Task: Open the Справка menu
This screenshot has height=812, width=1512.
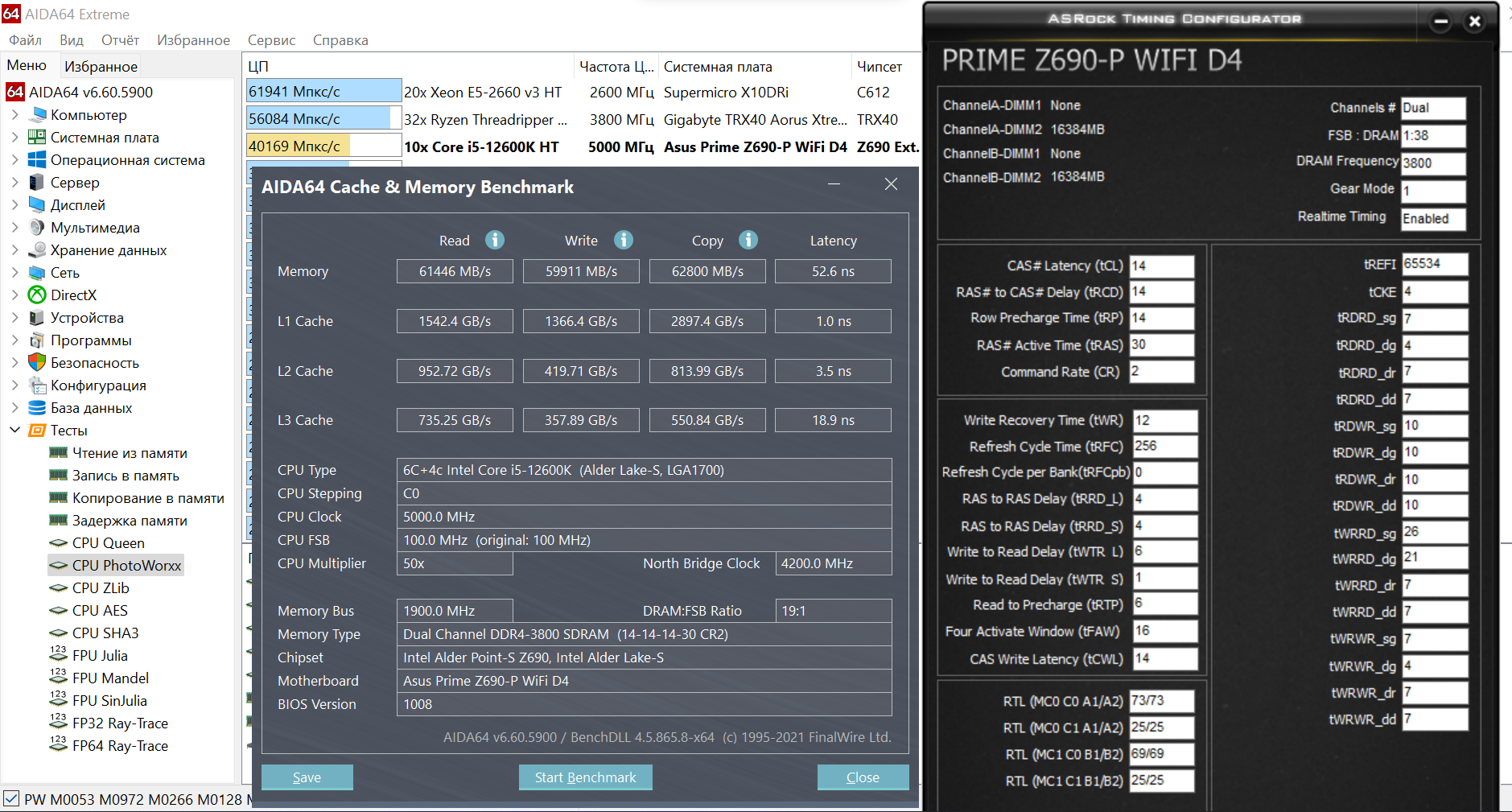Action: [x=340, y=40]
